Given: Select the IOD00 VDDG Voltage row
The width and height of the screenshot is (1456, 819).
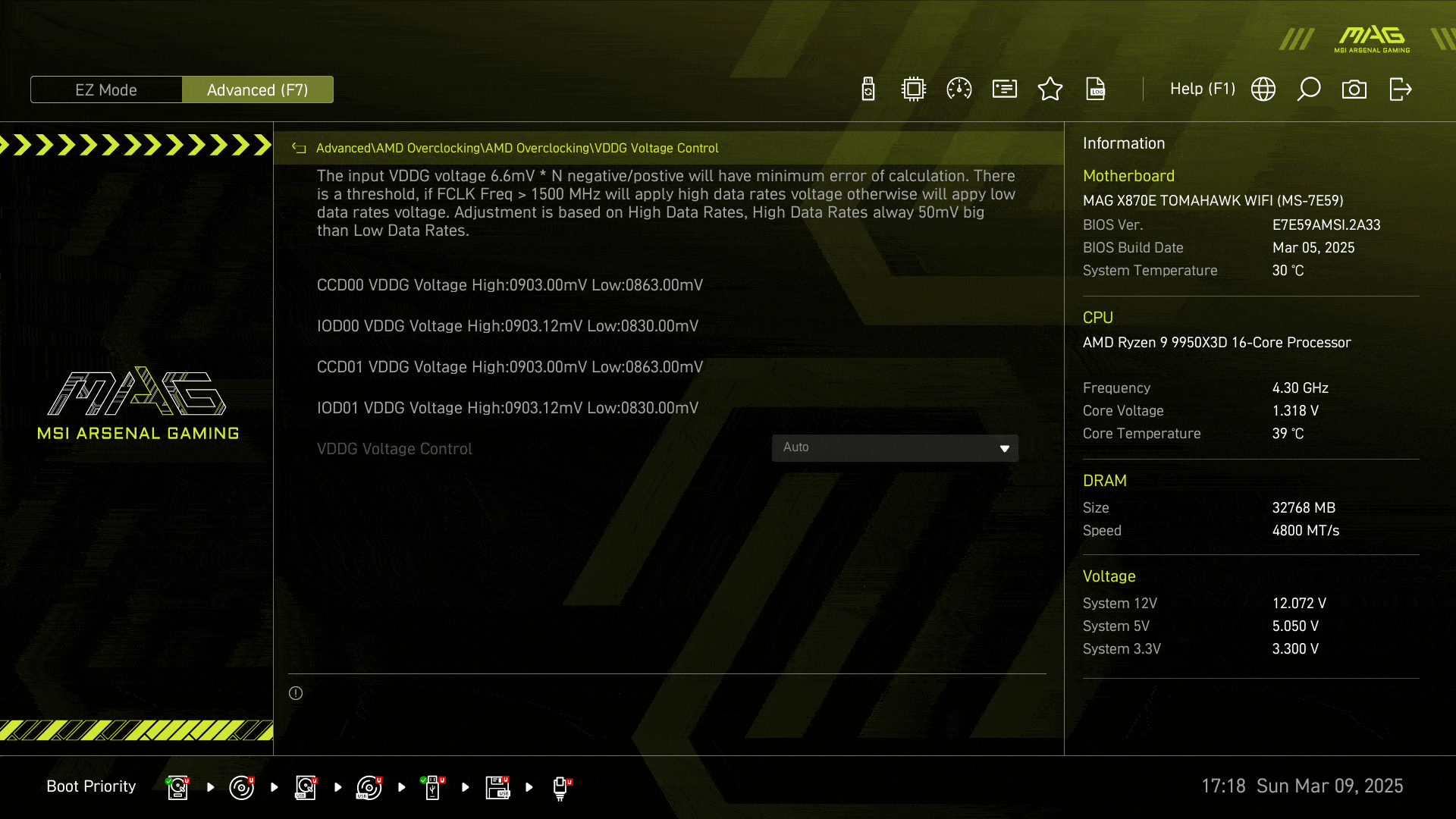Looking at the screenshot, I should point(507,326).
